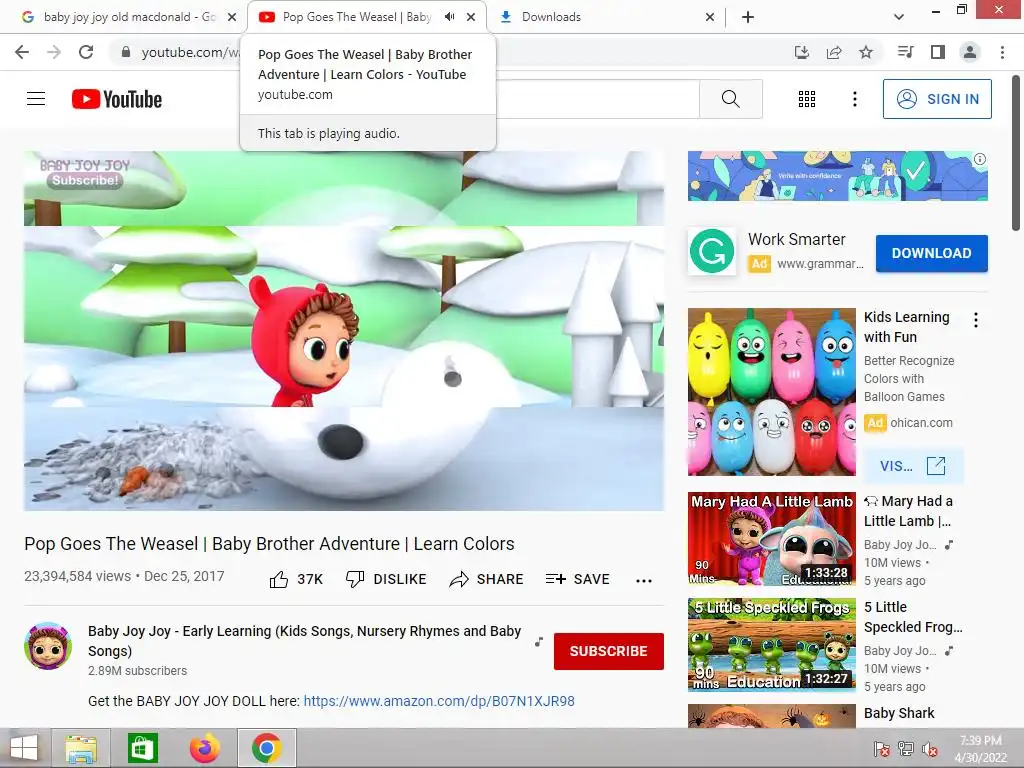Open the Mary Had a Little Lamb title
1024x768 pixels.
coord(908,511)
